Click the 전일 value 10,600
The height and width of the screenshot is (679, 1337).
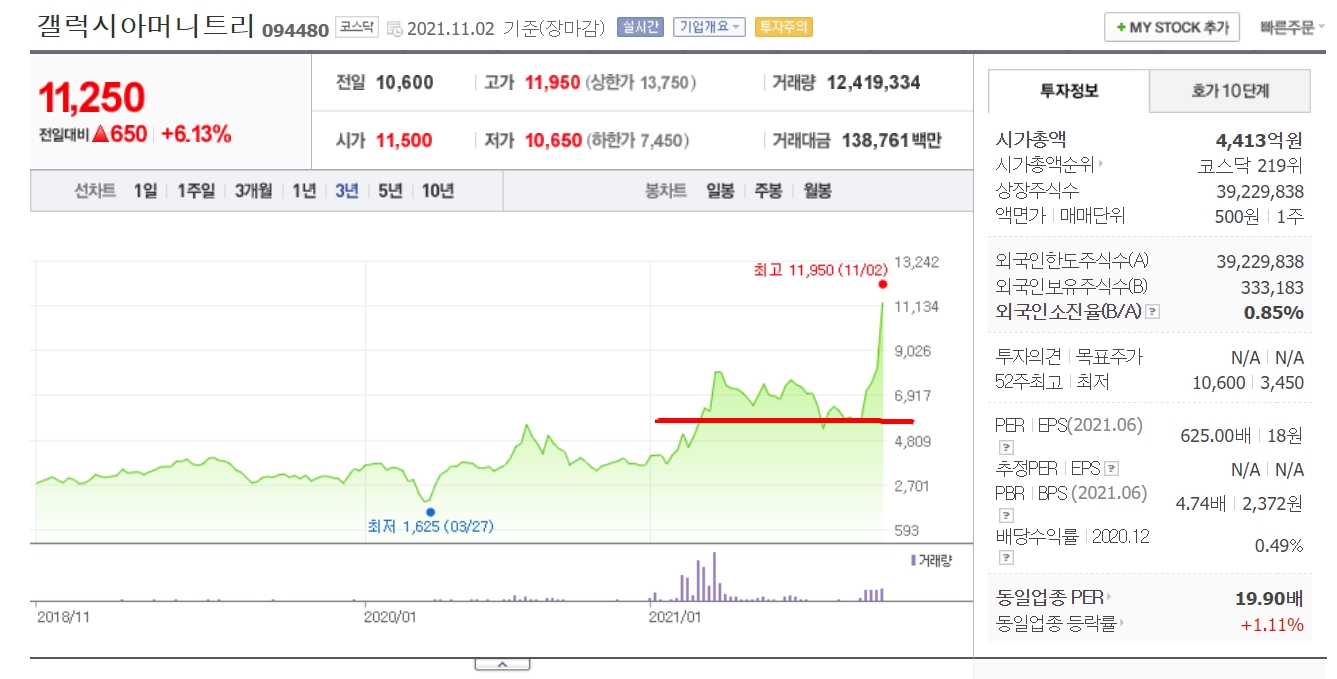405,82
